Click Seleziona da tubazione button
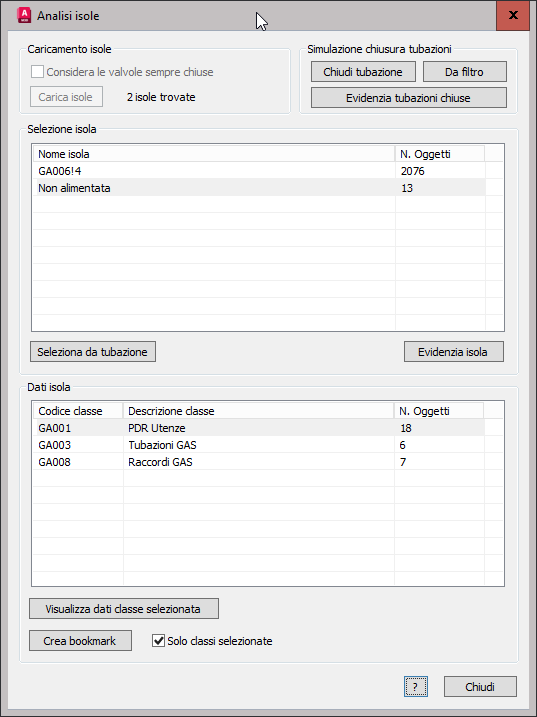This screenshot has height=717, width=537. pyautogui.click(x=93, y=352)
